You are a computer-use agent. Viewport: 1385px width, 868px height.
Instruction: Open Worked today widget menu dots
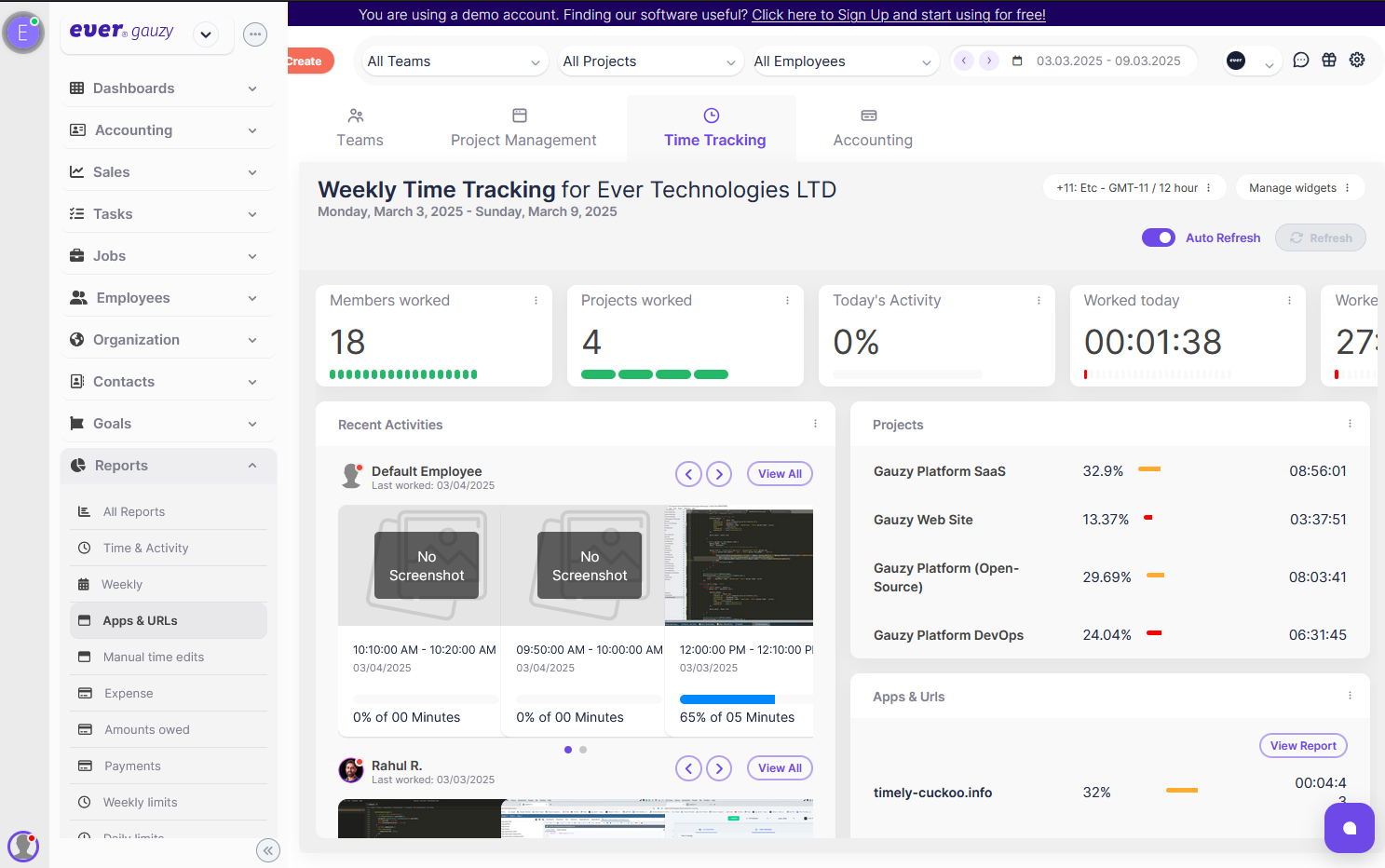1289,301
